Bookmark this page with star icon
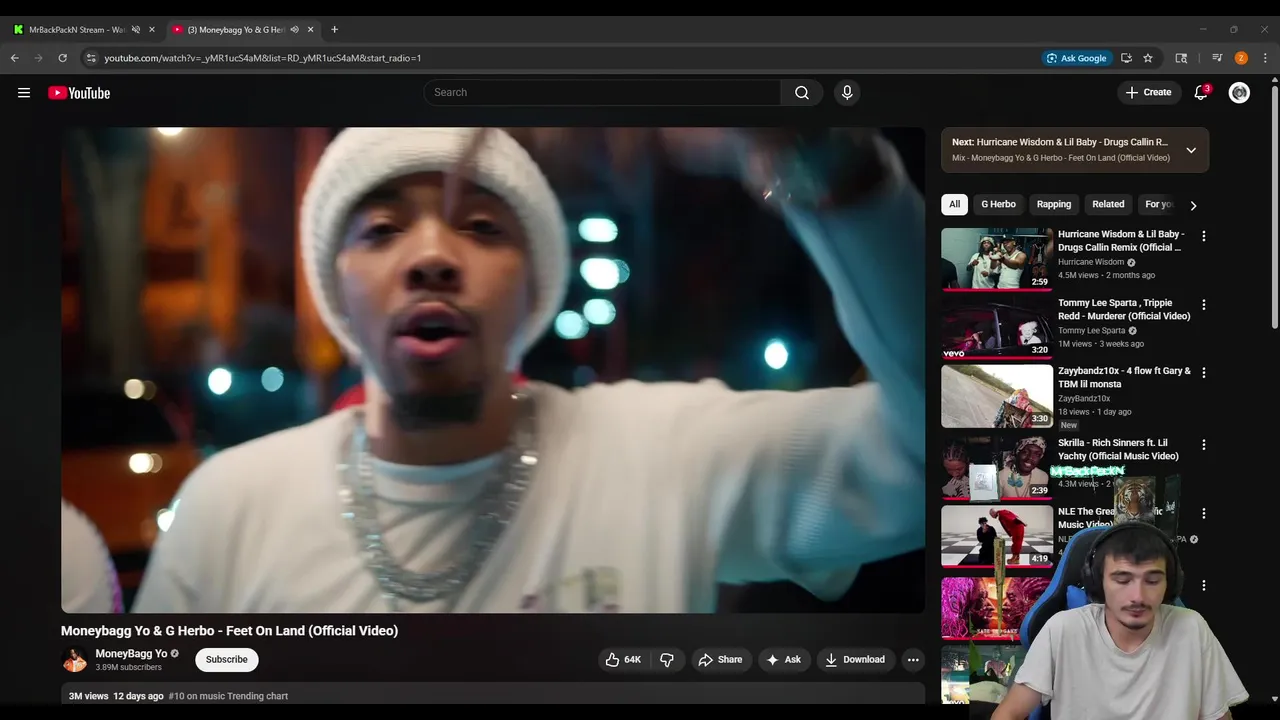 point(1148,58)
